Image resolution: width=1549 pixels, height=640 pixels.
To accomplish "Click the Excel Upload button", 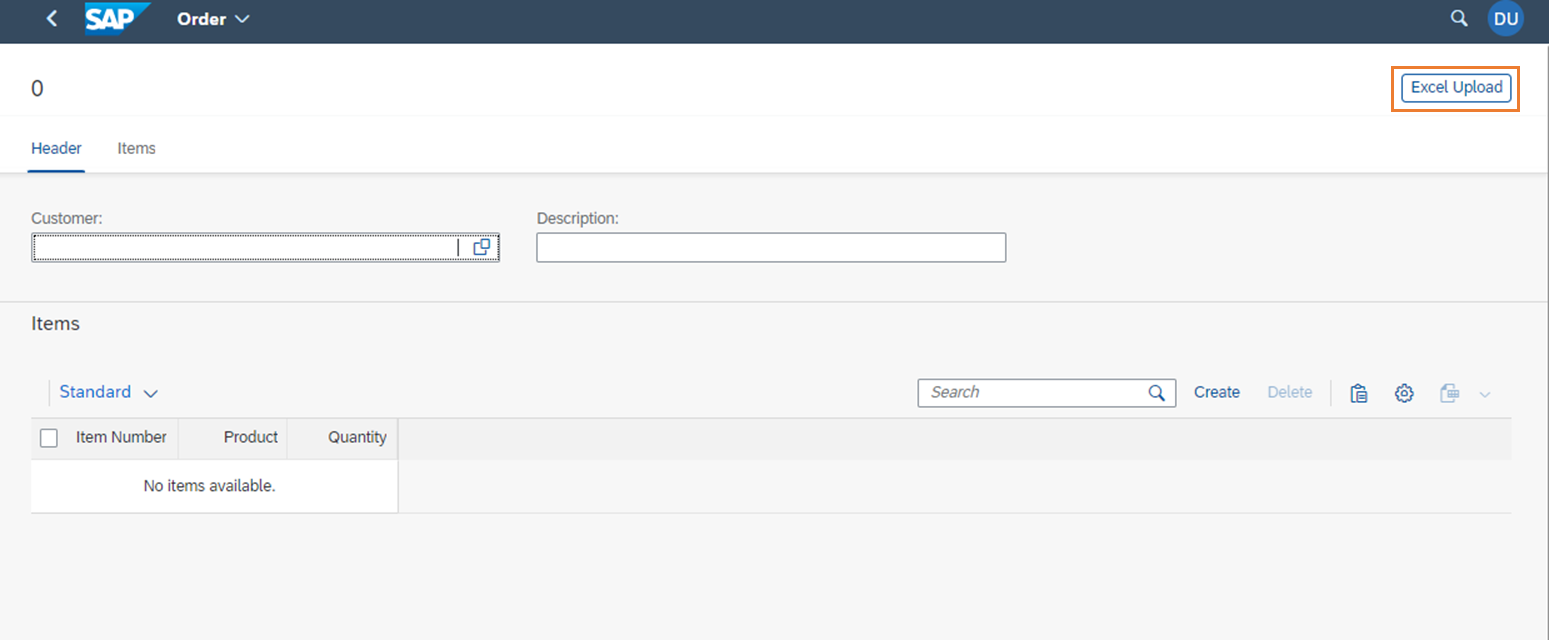I will [x=1455, y=87].
